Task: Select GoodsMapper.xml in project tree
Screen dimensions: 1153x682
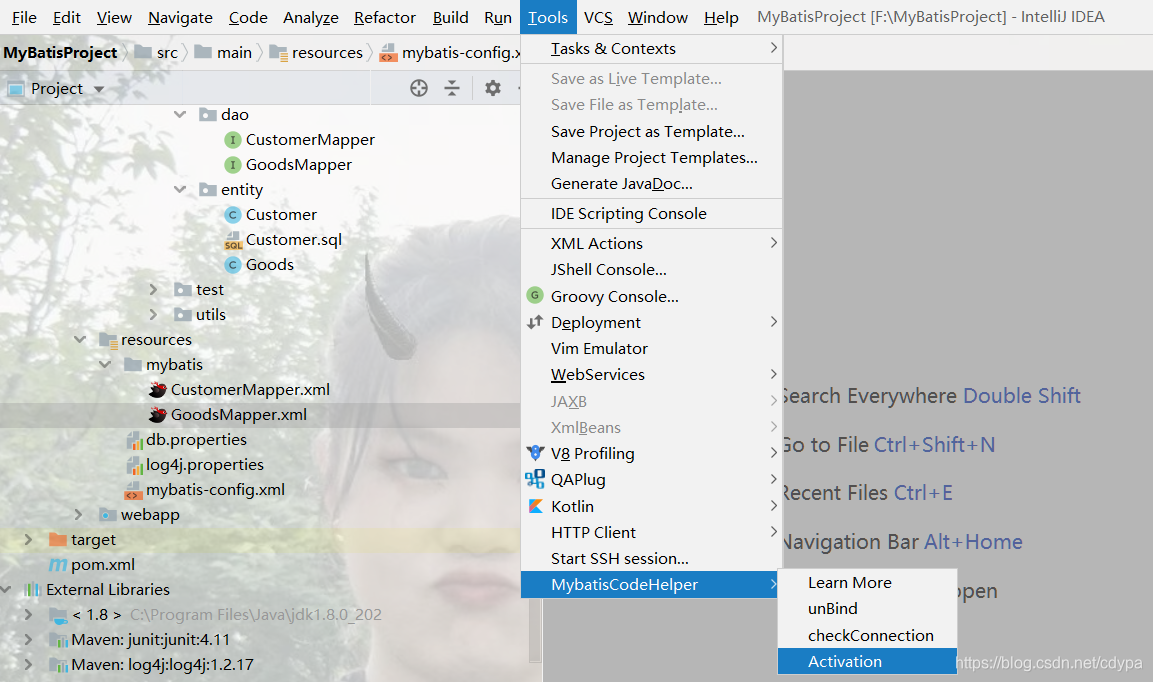Action: click(x=239, y=415)
